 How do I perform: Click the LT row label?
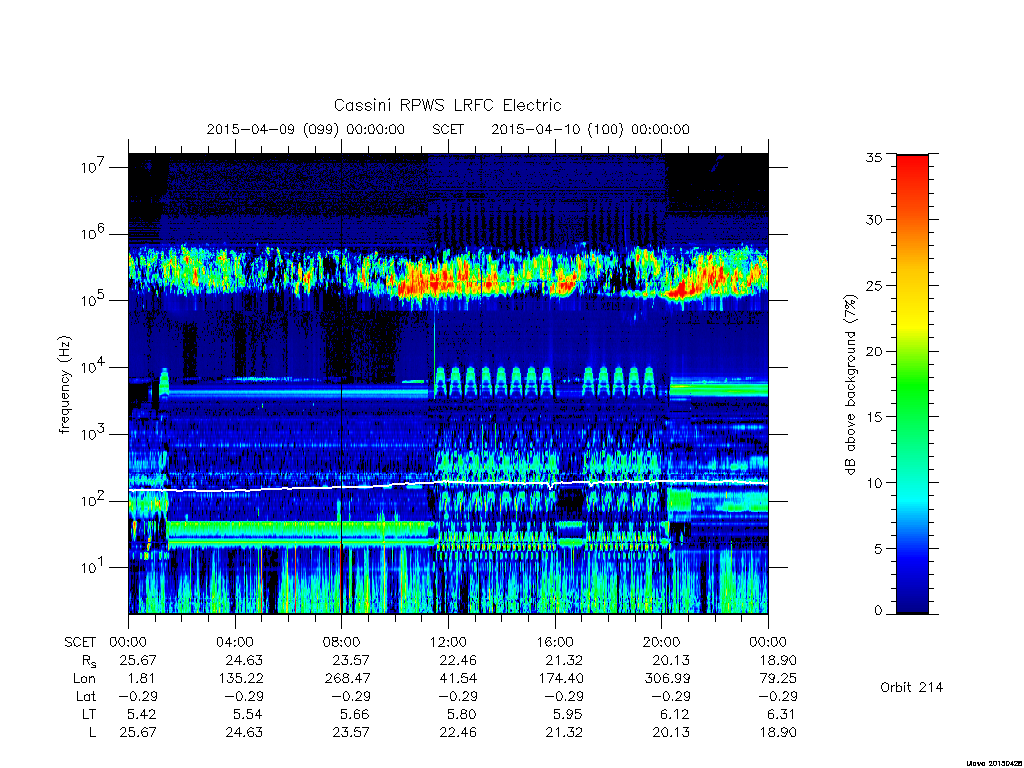coord(89,714)
